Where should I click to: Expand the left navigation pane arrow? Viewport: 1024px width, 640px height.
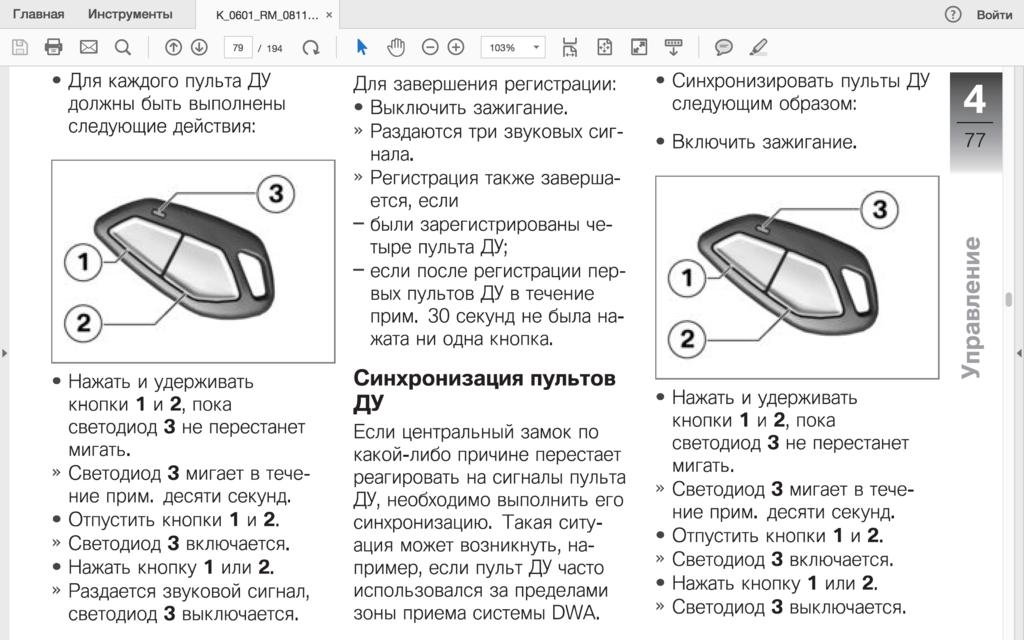[5, 353]
